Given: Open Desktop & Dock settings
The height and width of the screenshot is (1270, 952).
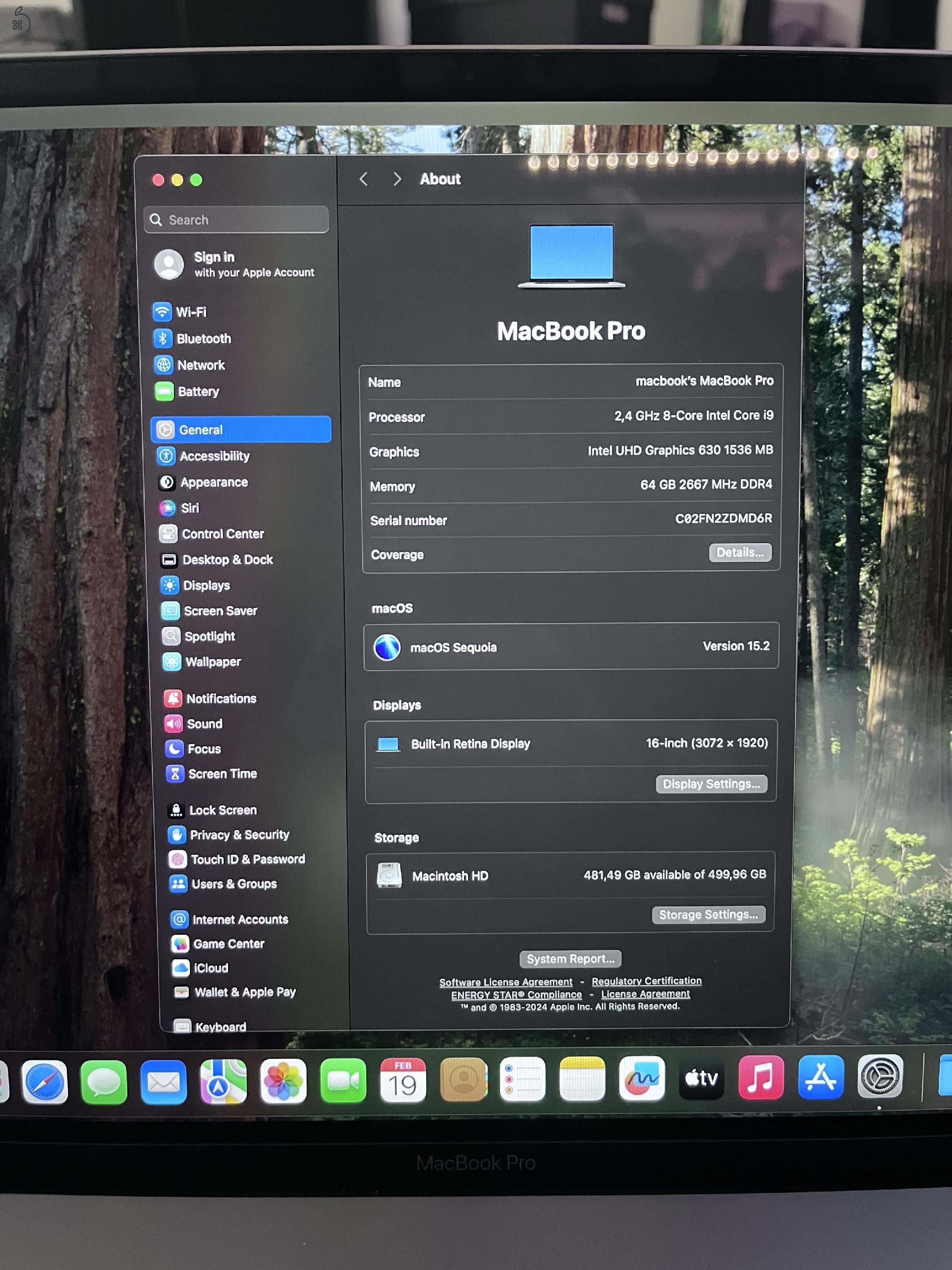Looking at the screenshot, I should pyautogui.click(x=216, y=559).
